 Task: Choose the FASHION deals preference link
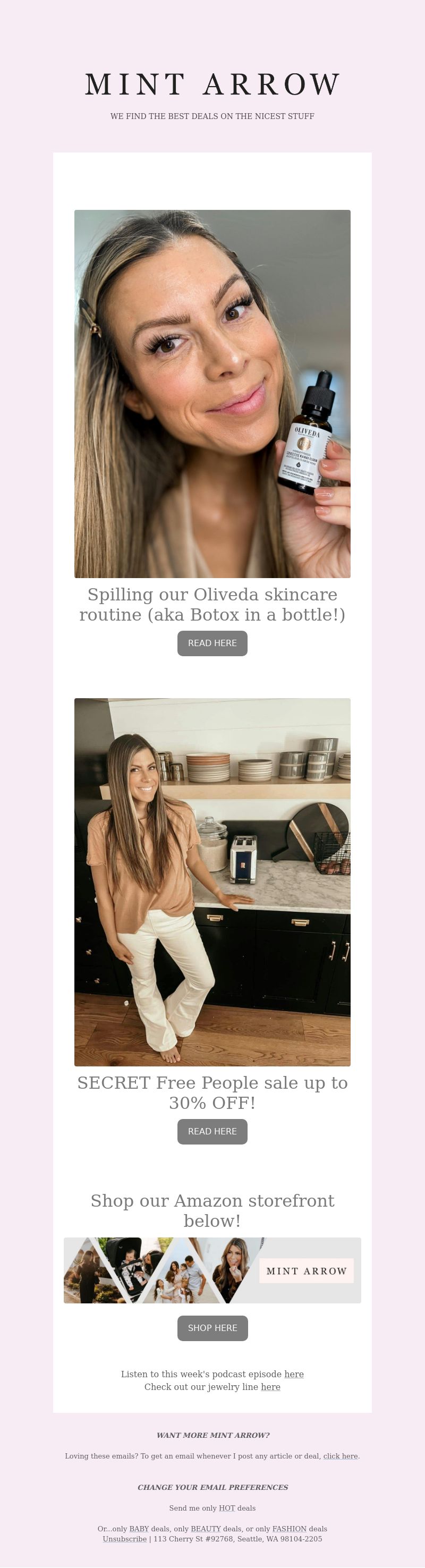(x=289, y=1529)
